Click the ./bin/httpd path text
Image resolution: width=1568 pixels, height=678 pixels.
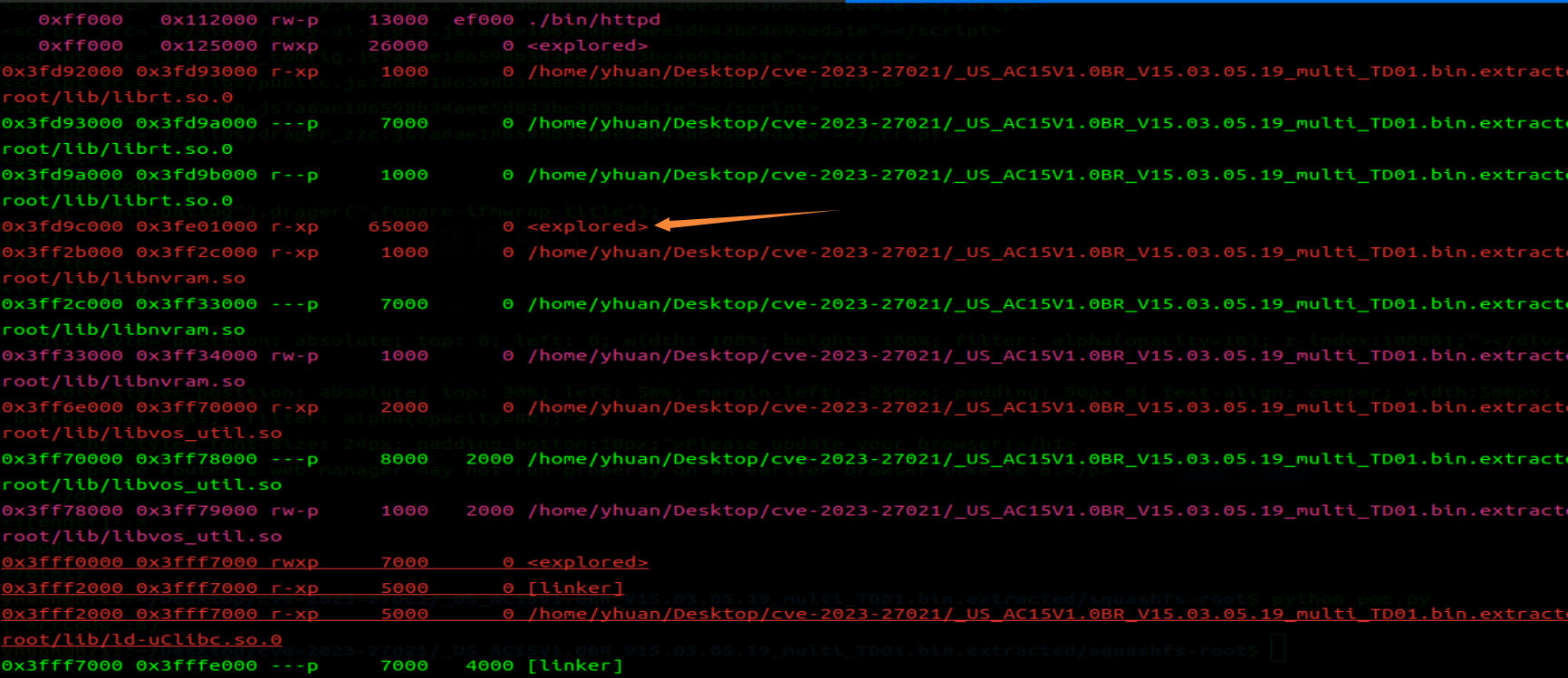pyautogui.click(x=593, y=19)
